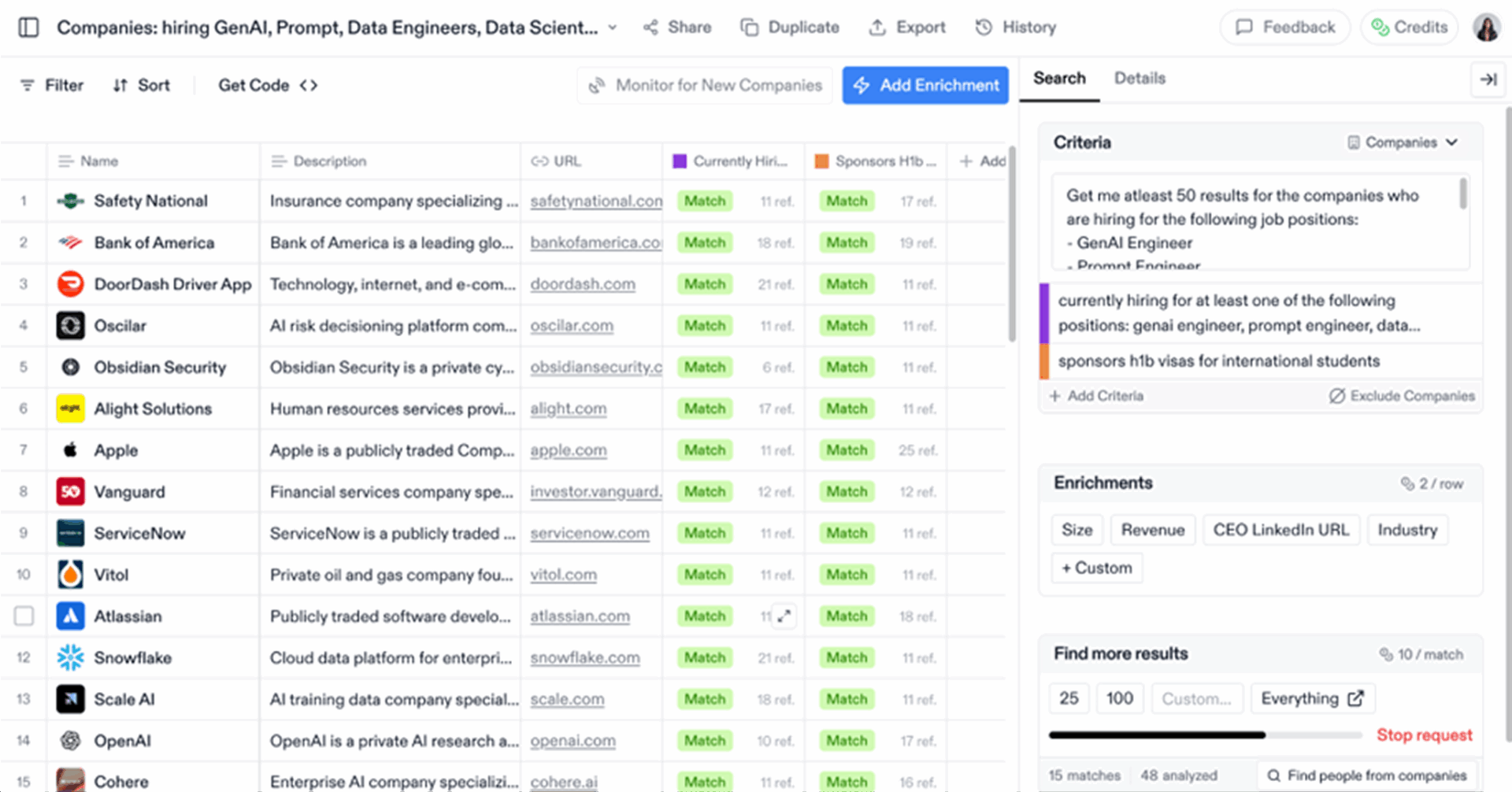This screenshot has height=792, width=1512.
Task: Click the Description column header
Action: [391, 161]
